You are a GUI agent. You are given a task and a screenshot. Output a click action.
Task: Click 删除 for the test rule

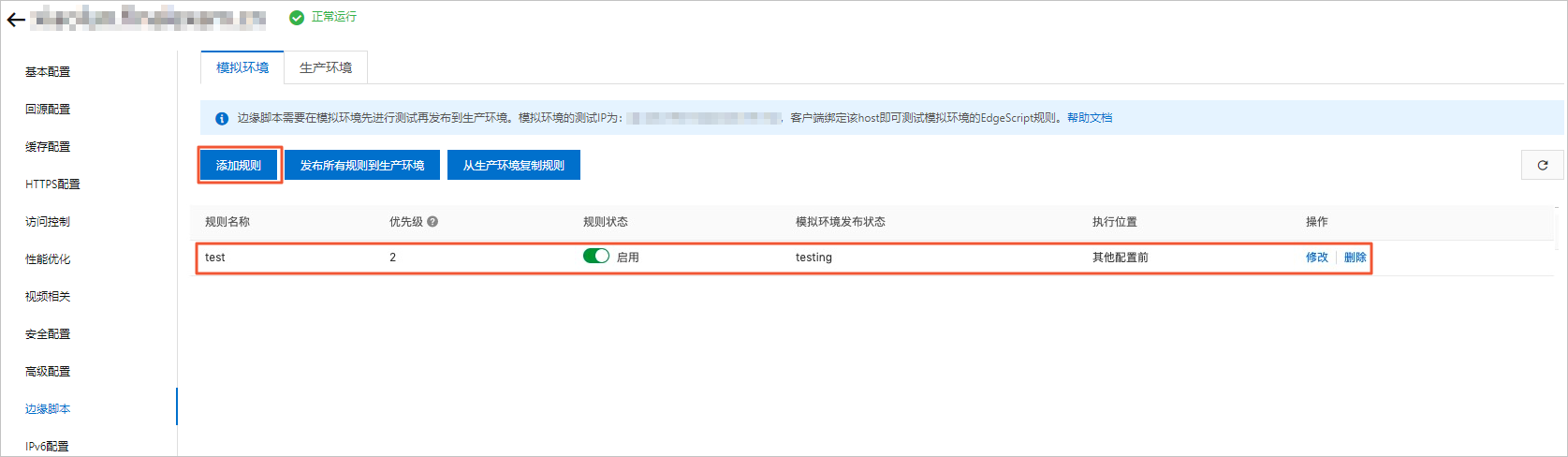1356,257
